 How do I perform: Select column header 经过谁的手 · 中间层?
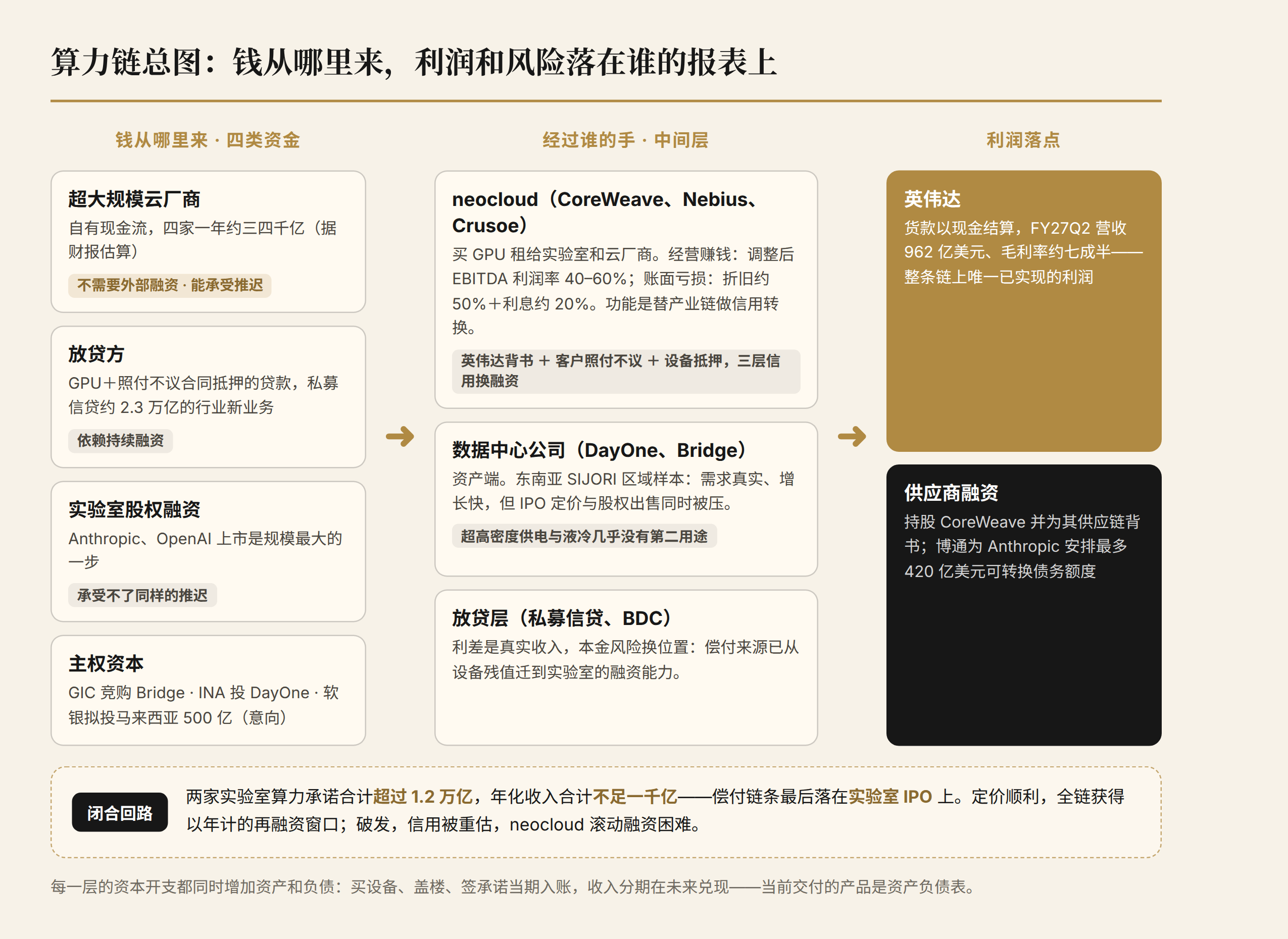625,140
